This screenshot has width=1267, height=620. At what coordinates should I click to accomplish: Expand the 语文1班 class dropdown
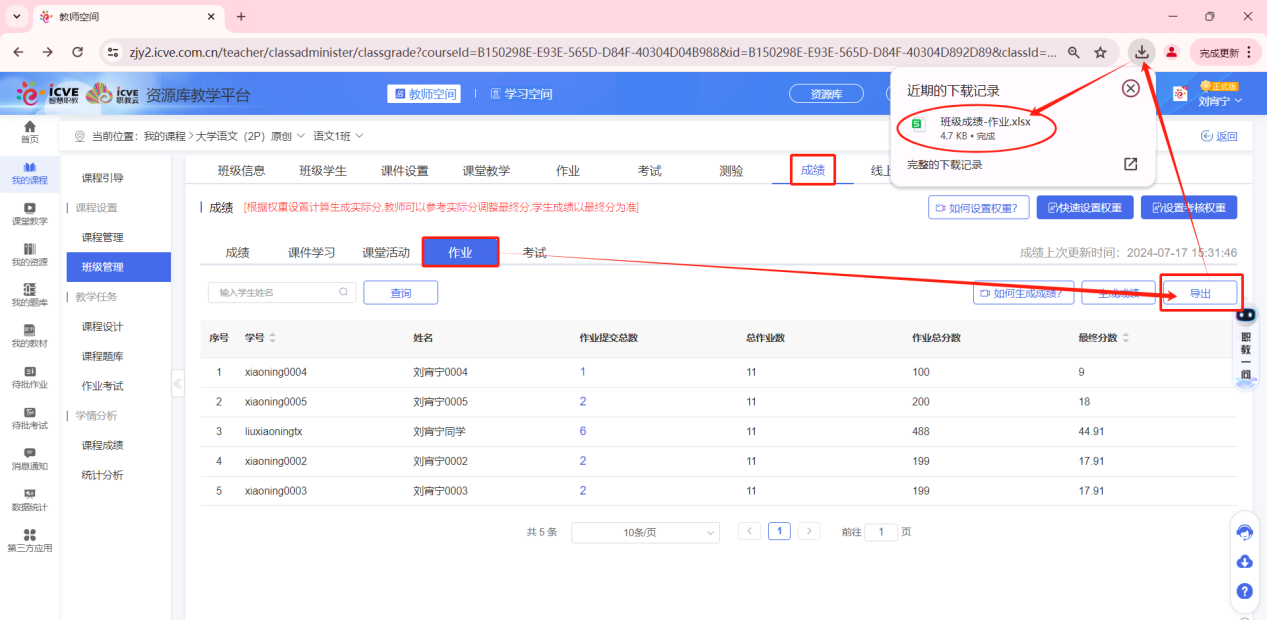coord(338,136)
